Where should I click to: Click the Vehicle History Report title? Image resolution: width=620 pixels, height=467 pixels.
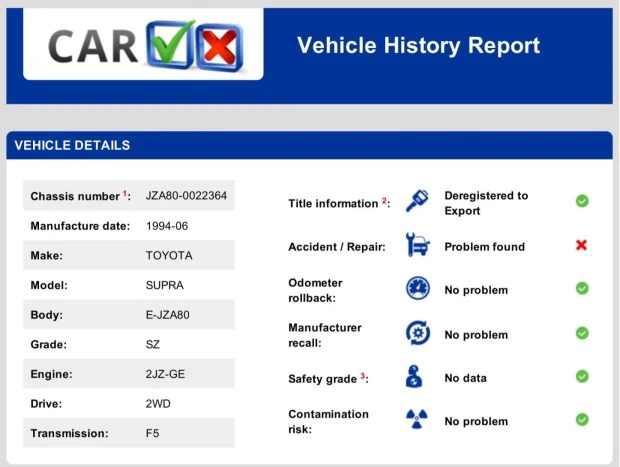(418, 45)
